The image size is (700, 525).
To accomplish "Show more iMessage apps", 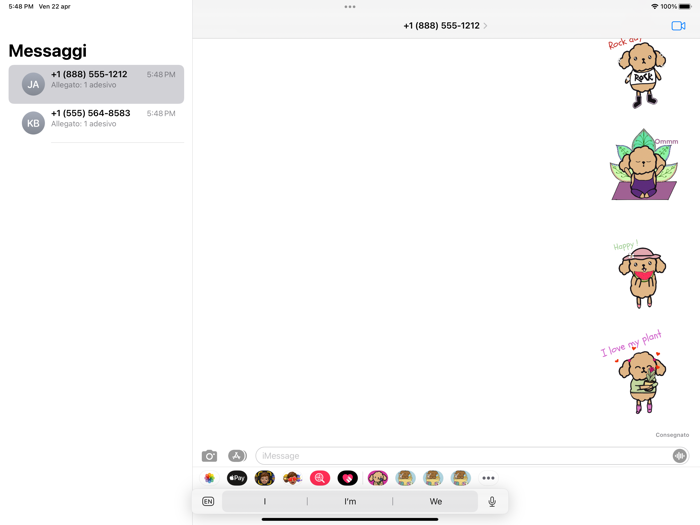I will (488, 478).
